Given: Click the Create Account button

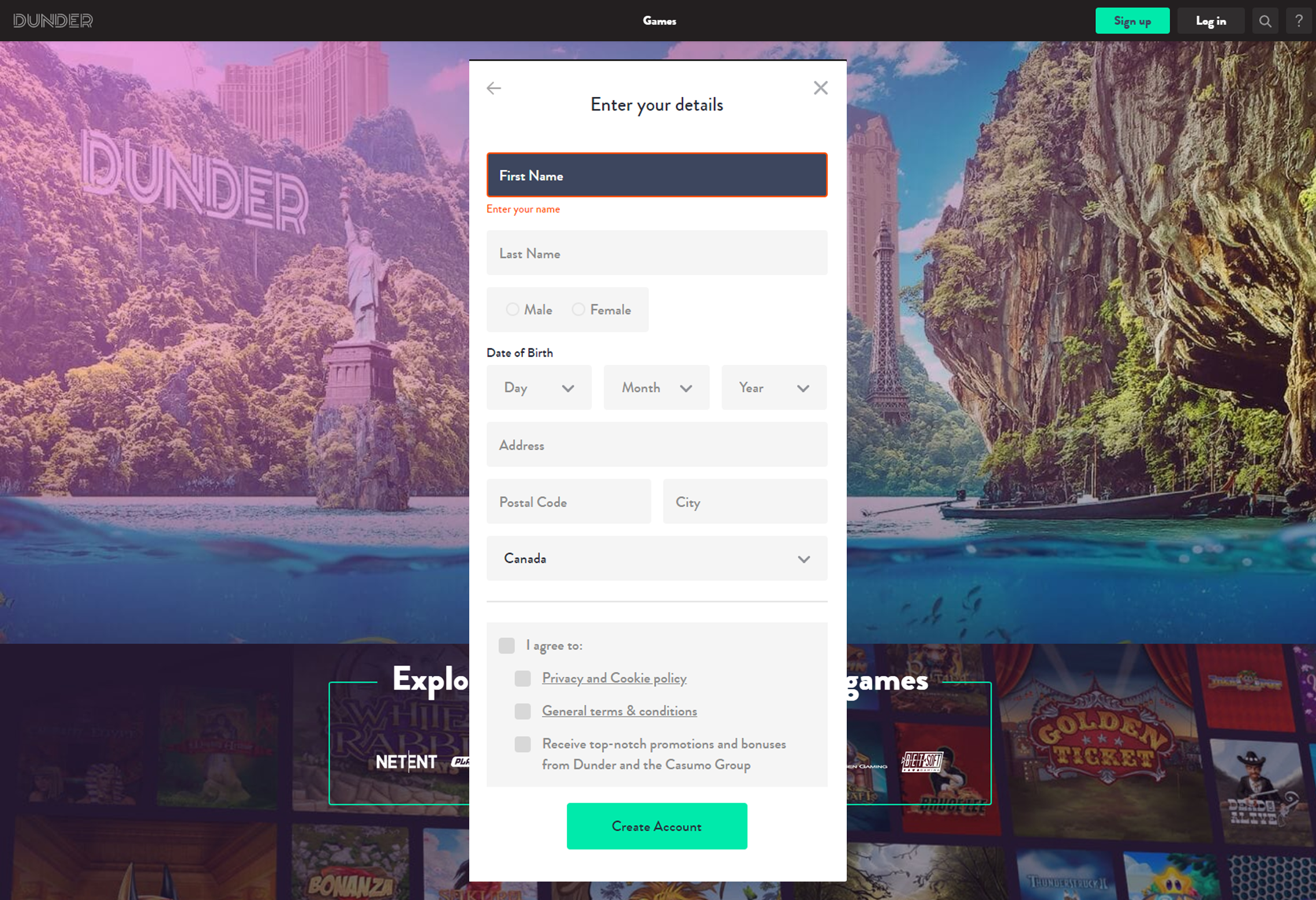Looking at the screenshot, I should tap(657, 826).
